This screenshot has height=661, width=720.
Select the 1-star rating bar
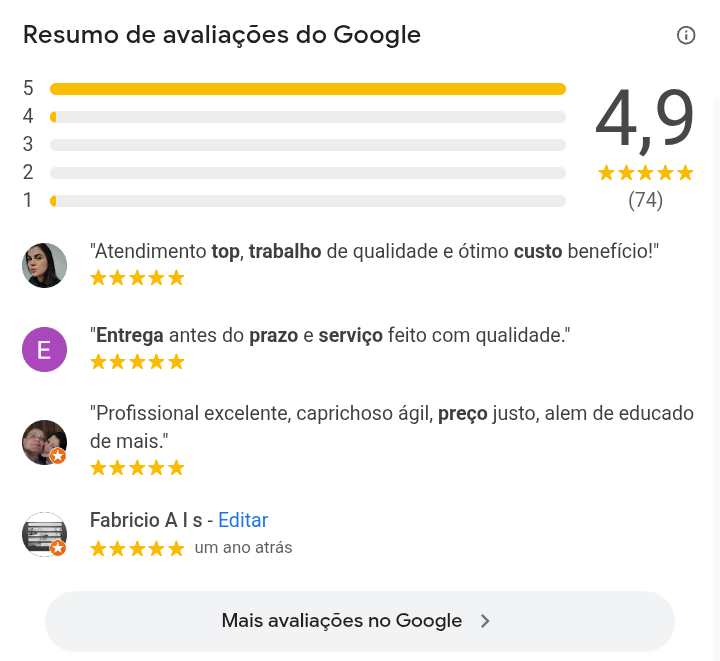coord(308,201)
